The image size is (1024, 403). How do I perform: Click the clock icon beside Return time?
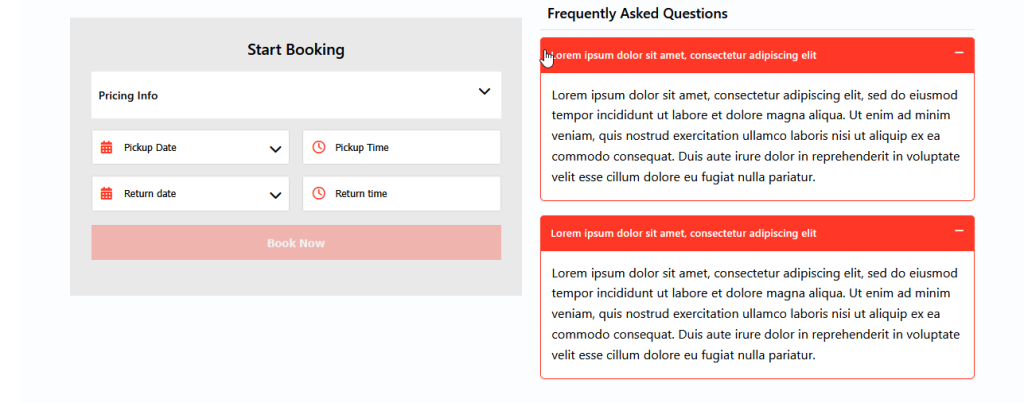pos(319,194)
